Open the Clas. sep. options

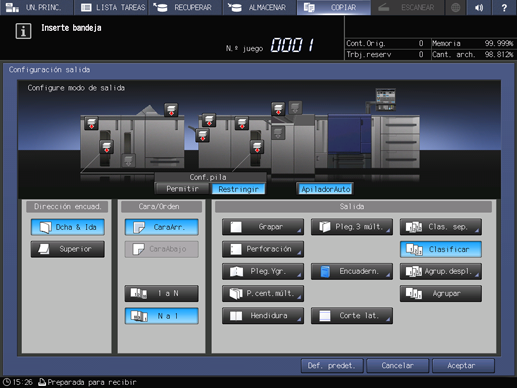tap(441, 227)
